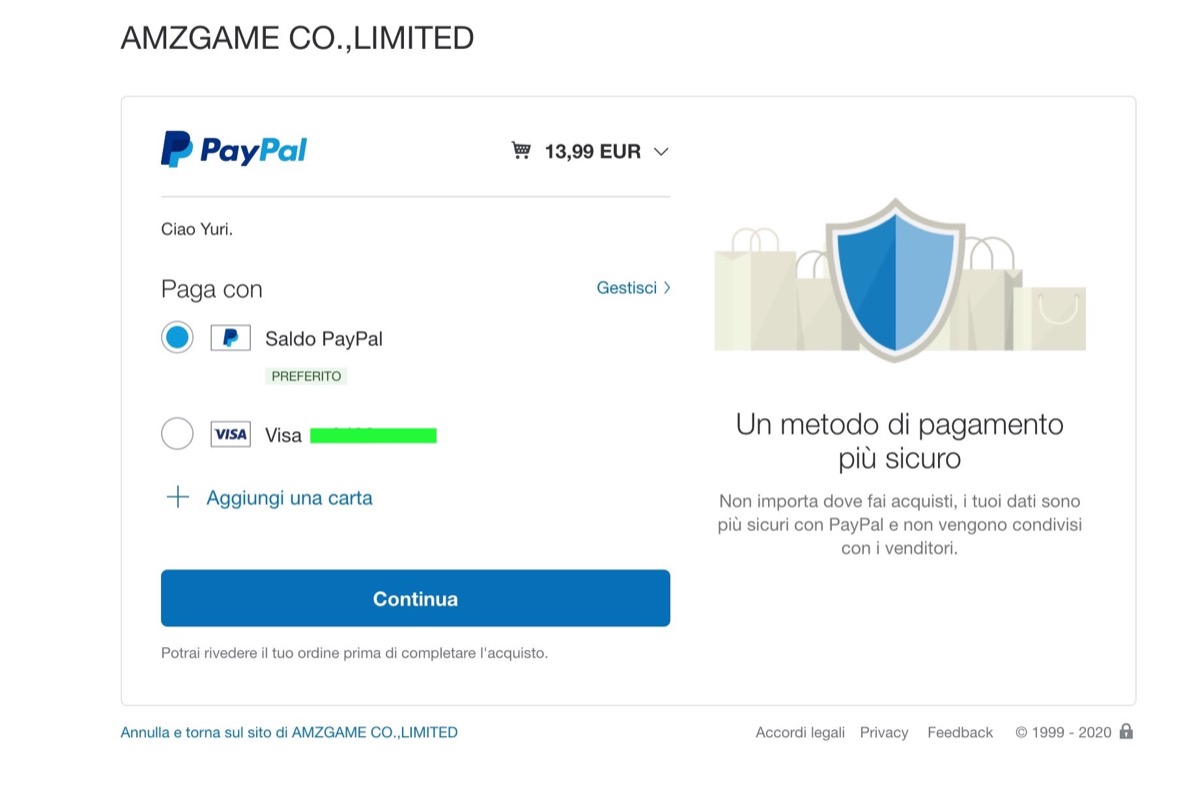The image size is (1200, 811).
Task: Select Saldo PayPal radio button
Action: click(177, 338)
